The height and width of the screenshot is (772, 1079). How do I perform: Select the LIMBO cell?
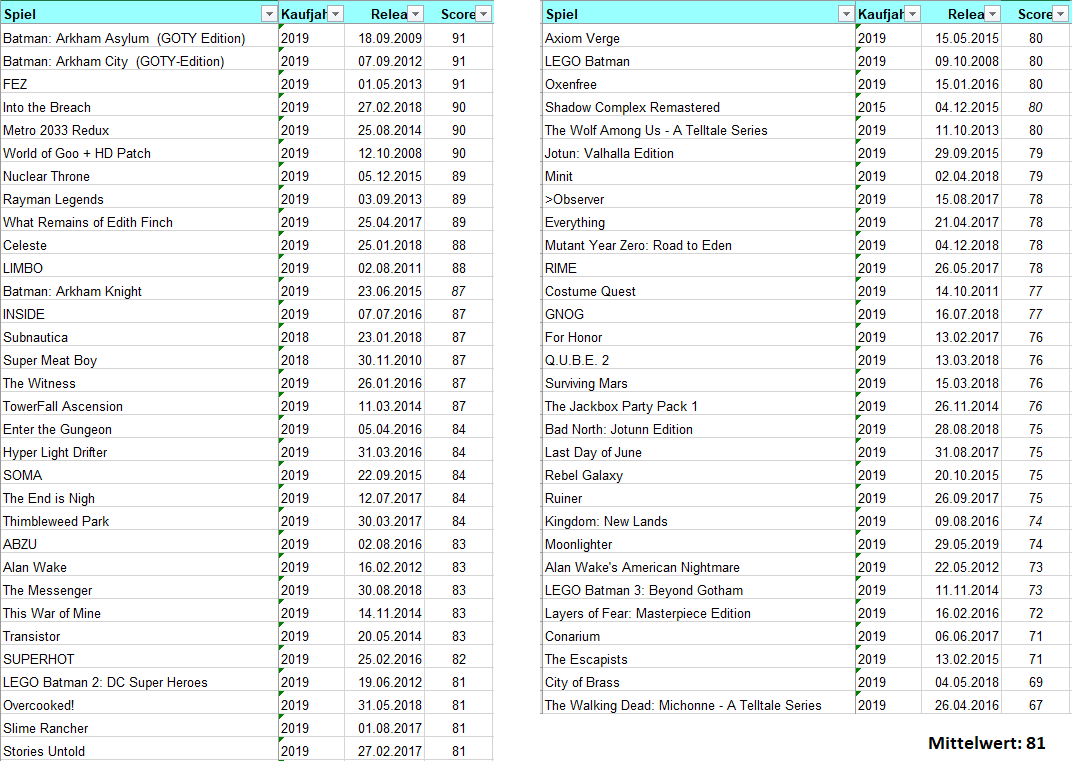point(139,268)
